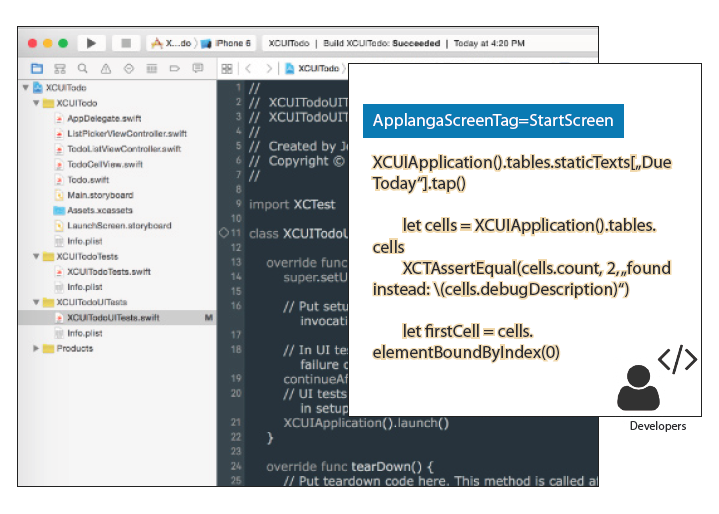Open the Issue navigator warning icon
719x514 pixels.
pos(106,69)
